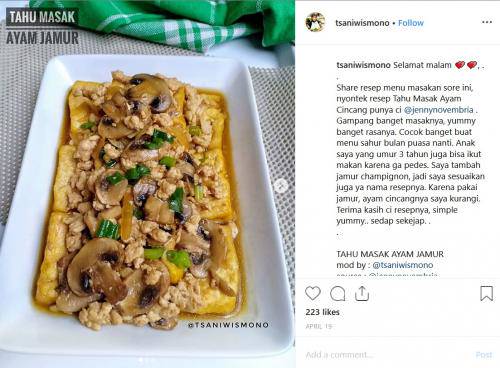Viewport: 500px width, 368px height.
Task: Click tsaniwismono profile avatar
Action: tap(315, 22)
